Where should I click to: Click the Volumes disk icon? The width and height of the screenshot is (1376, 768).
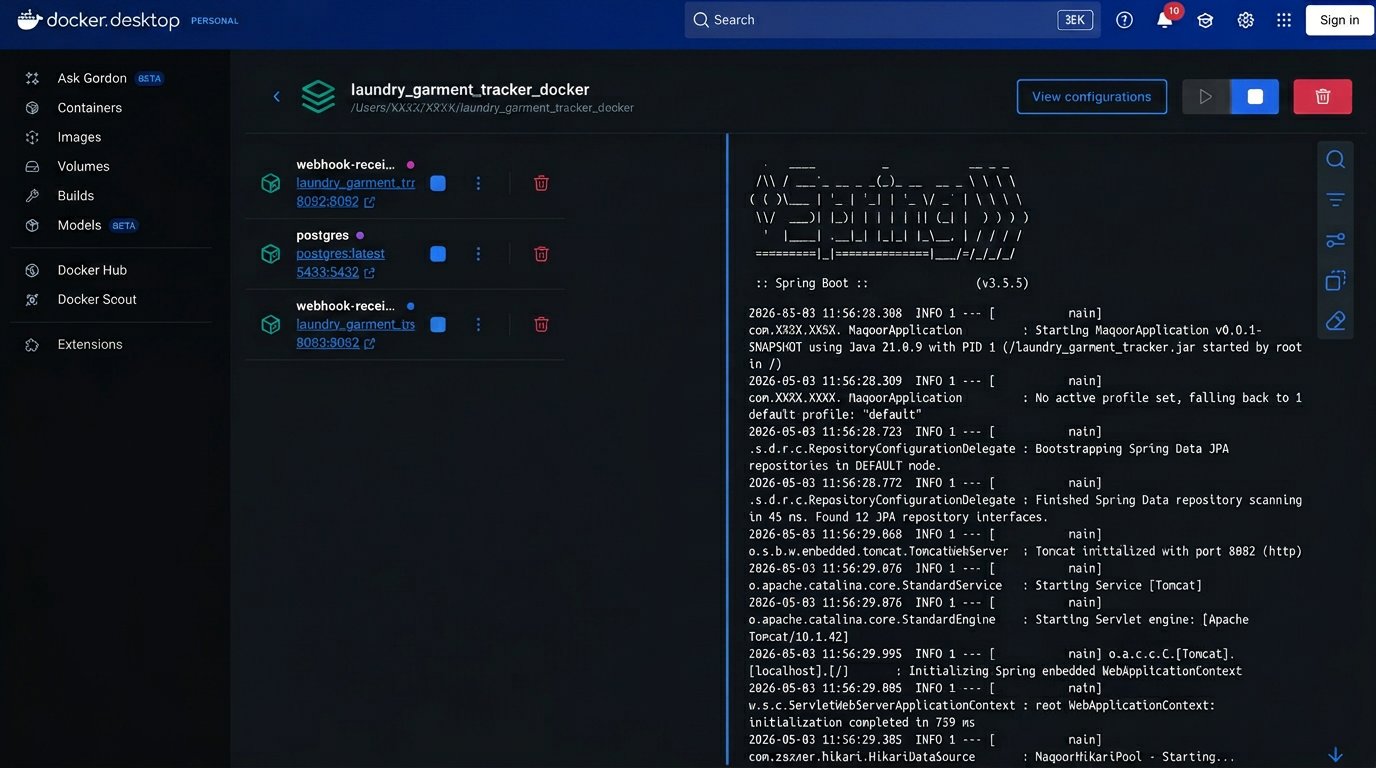32,166
